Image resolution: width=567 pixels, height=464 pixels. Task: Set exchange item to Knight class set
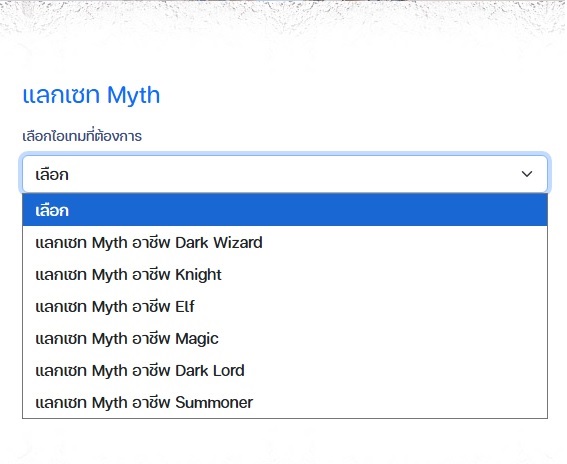coord(285,274)
